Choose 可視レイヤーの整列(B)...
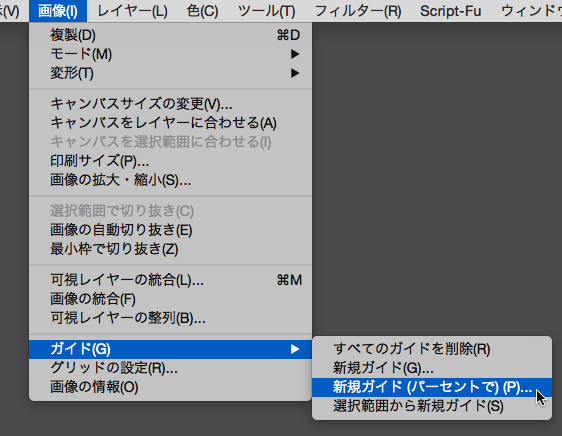This screenshot has width=562, height=436. (x=170, y=318)
